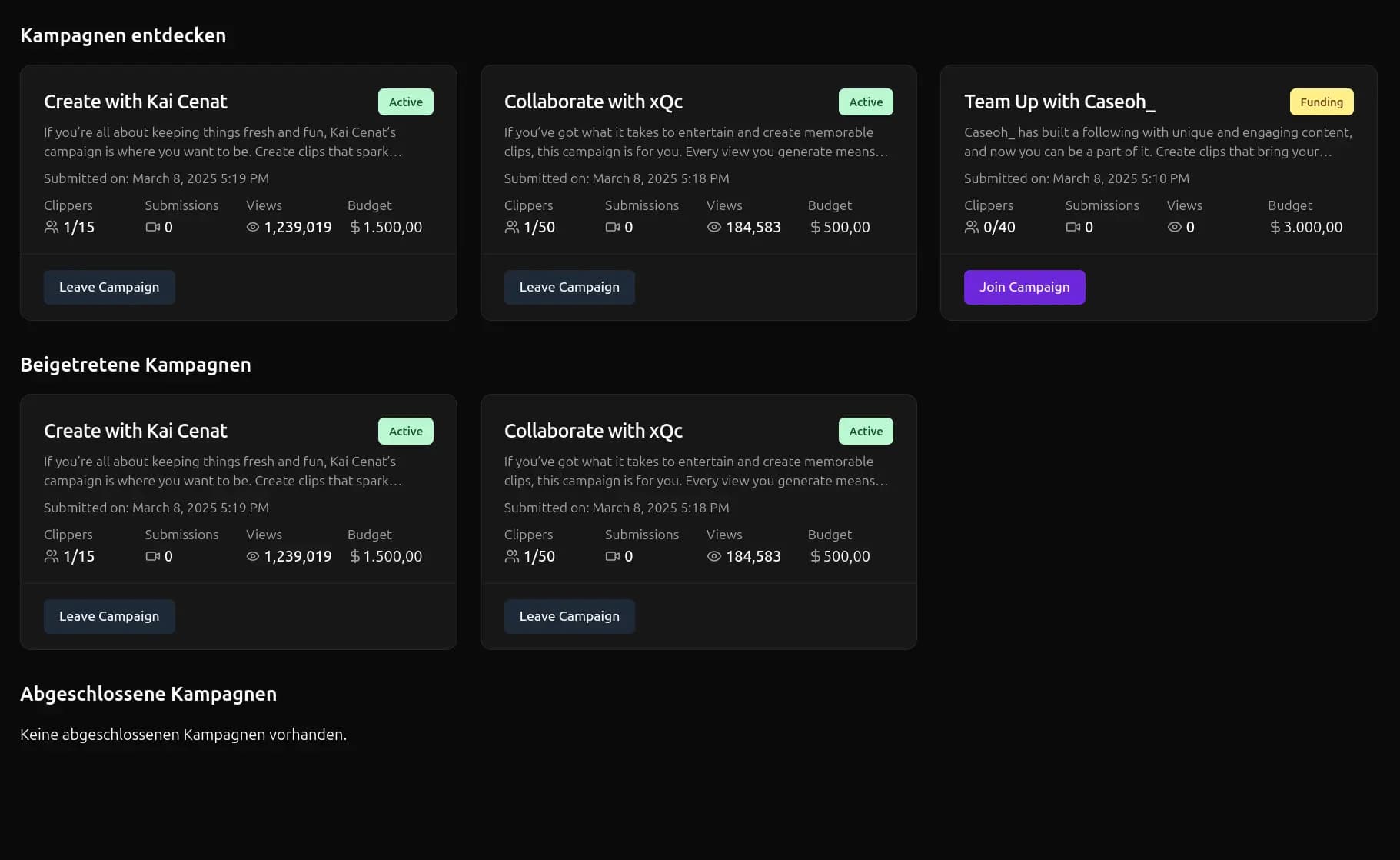This screenshot has height=860, width=1400.
Task: Click budget dollar icon showing 3.000,00
Action: [x=1275, y=227]
